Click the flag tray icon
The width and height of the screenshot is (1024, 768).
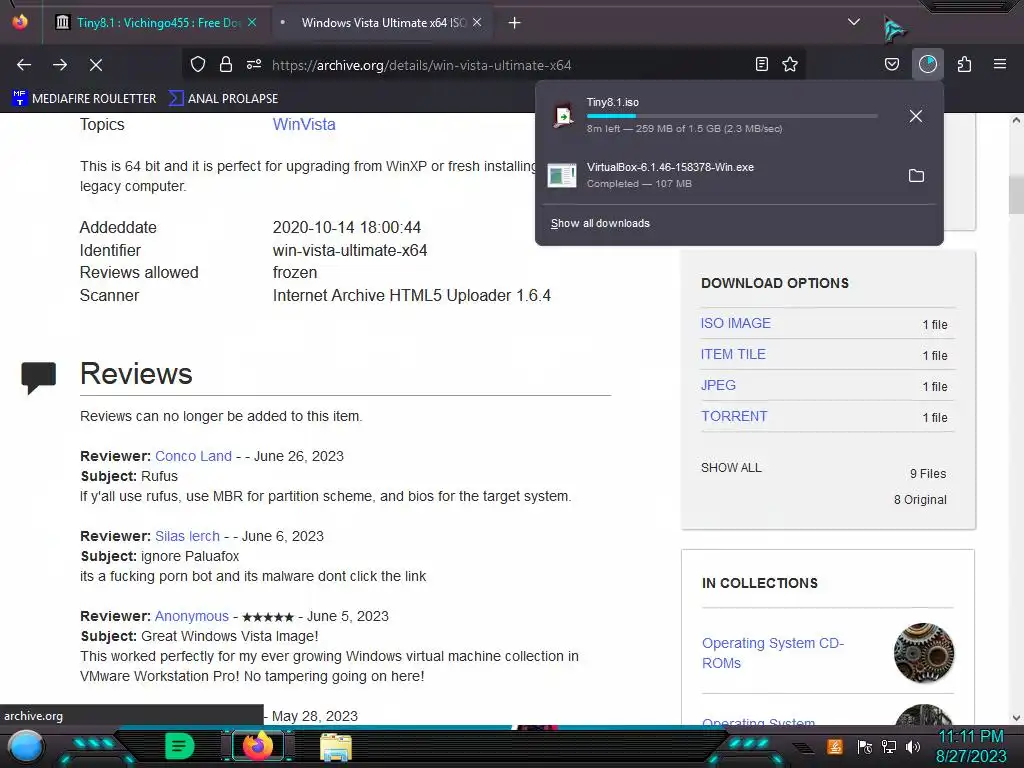tap(865, 746)
